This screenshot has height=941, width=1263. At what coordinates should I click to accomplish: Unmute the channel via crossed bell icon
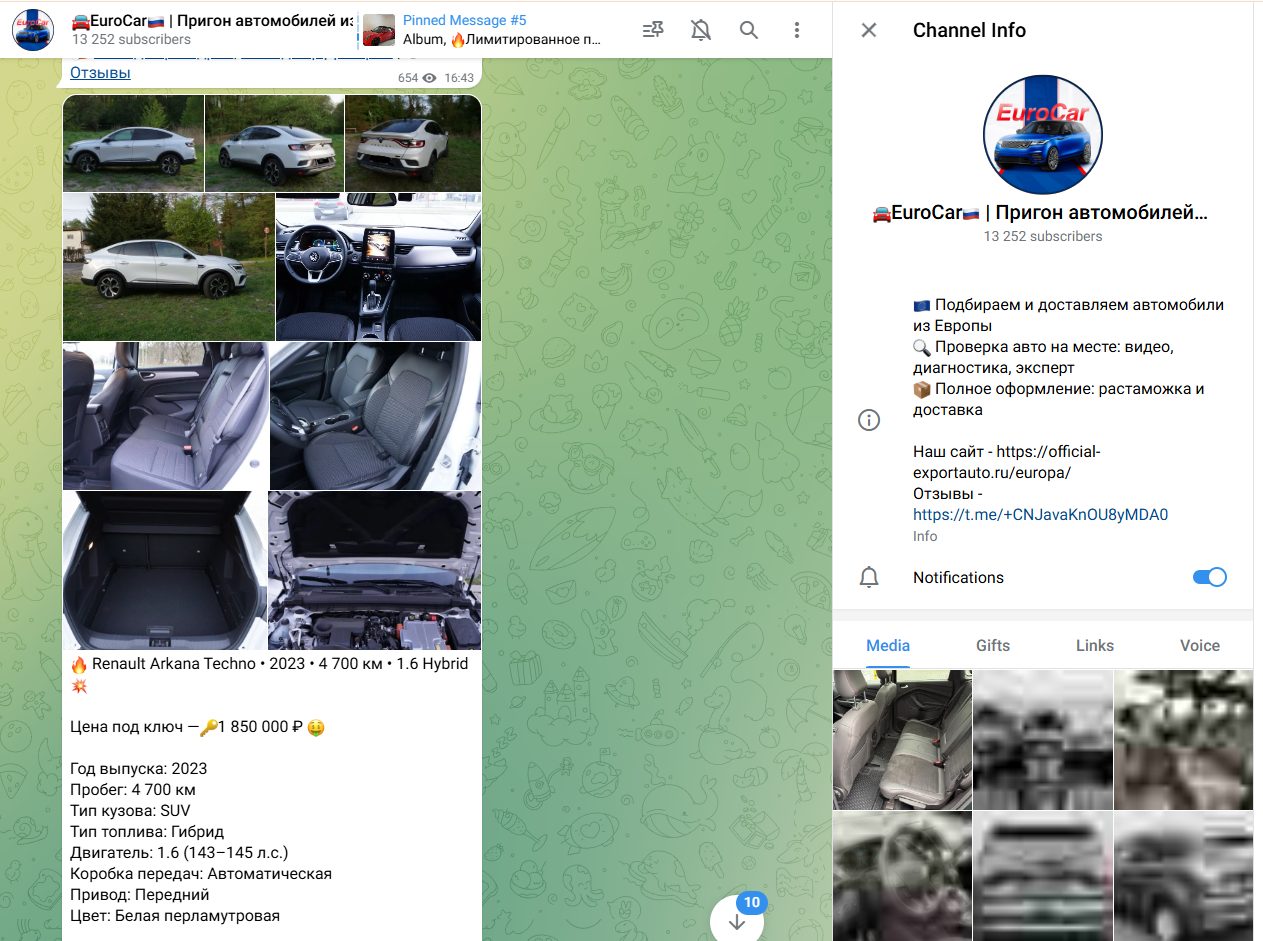[700, 30]
